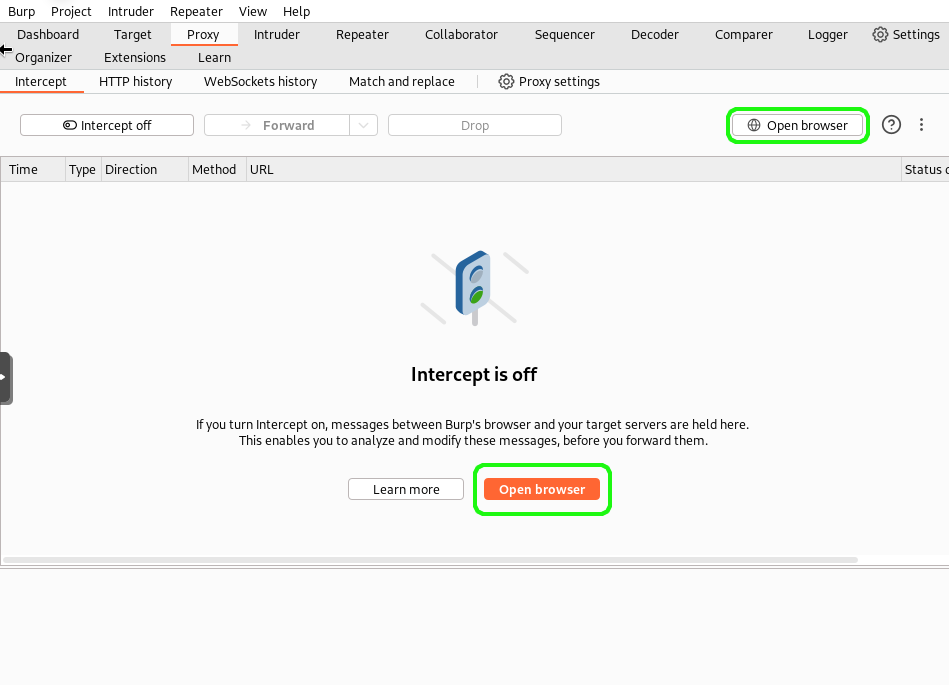Open the Learn tab
949x686 pixels.
coord(214,58)
